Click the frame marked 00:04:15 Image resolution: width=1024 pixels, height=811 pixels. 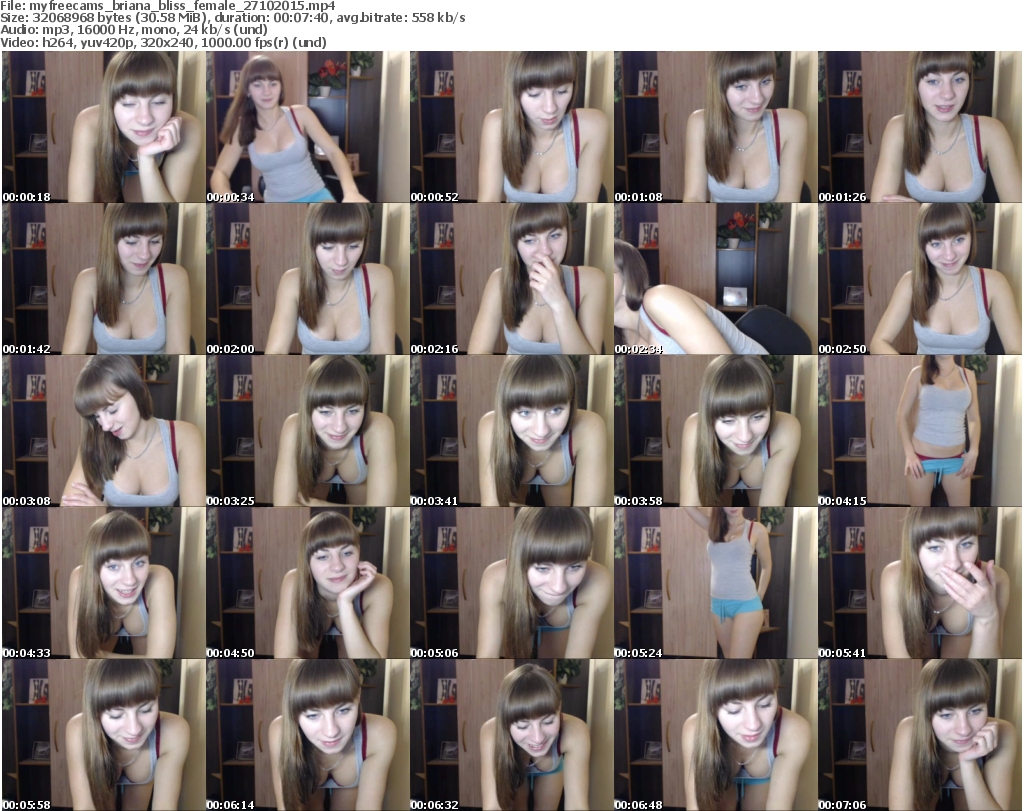click(x=920, y=431)
